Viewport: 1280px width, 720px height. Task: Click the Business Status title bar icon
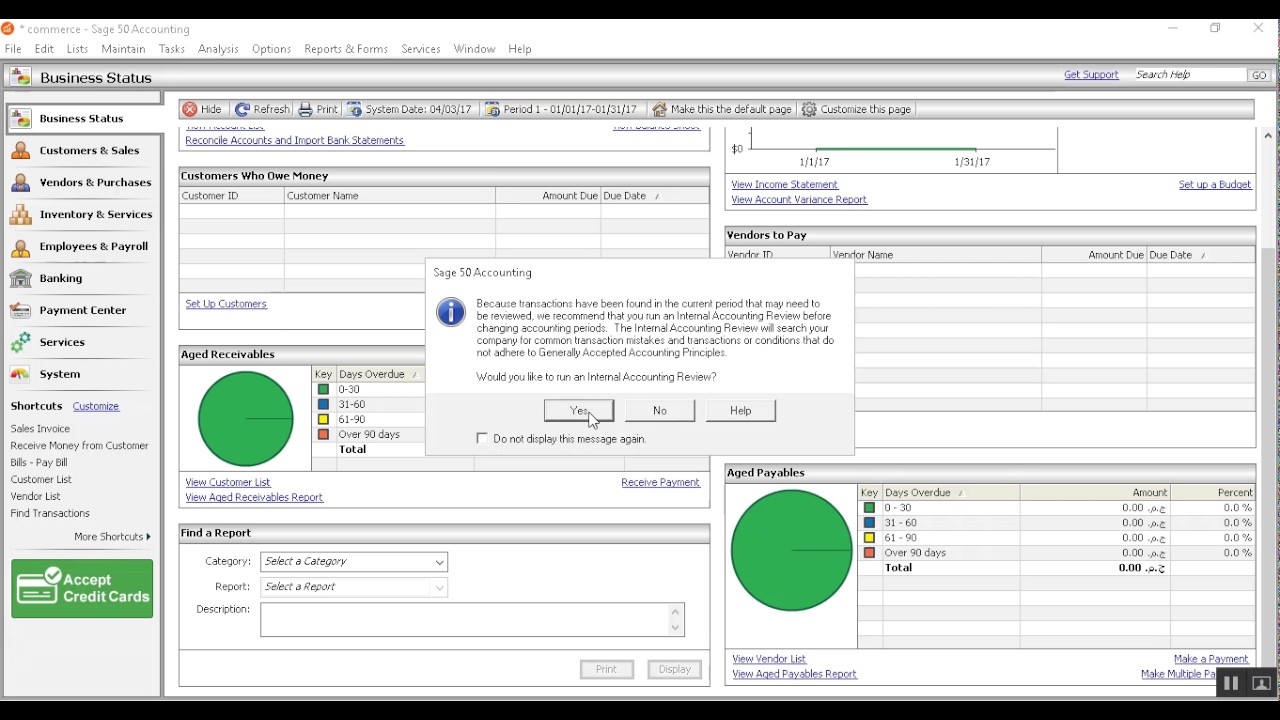(20, 77)
